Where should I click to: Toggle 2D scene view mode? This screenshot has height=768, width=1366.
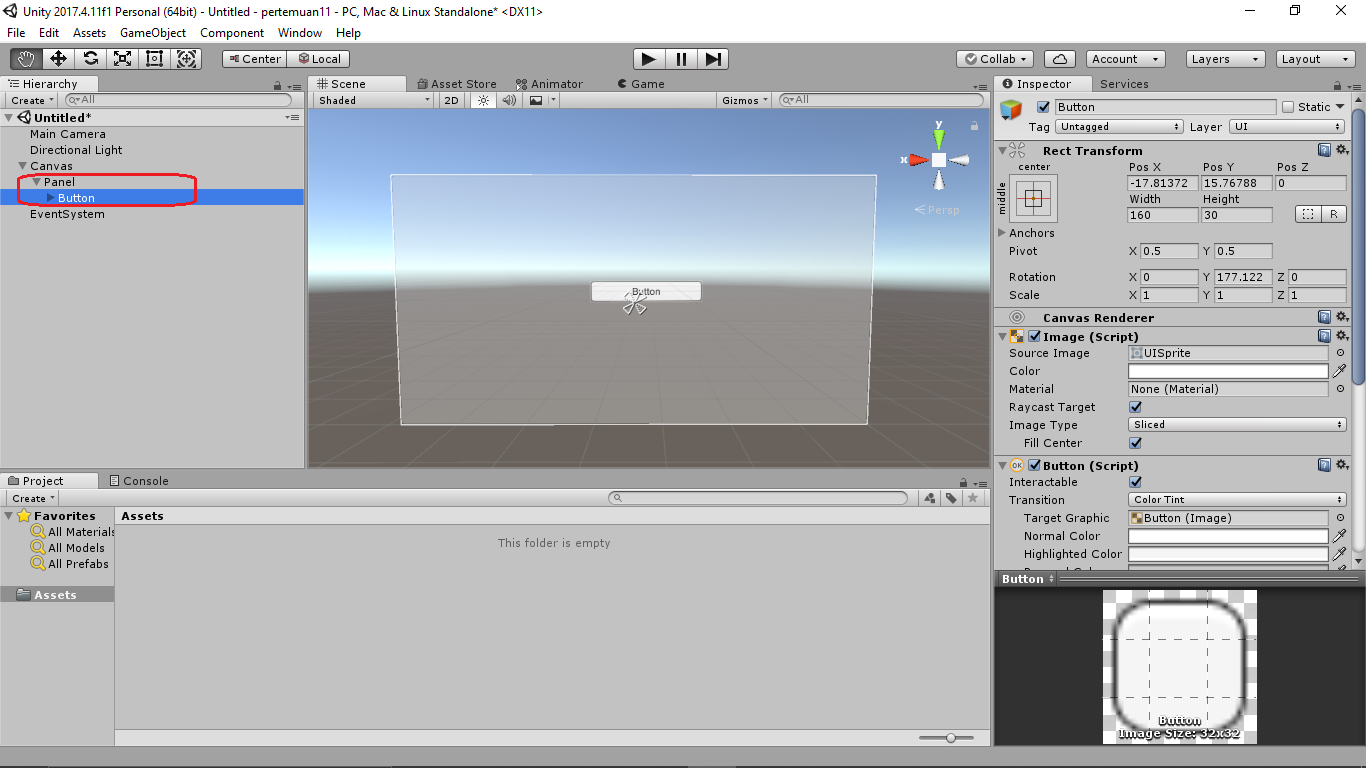[451, 100]
